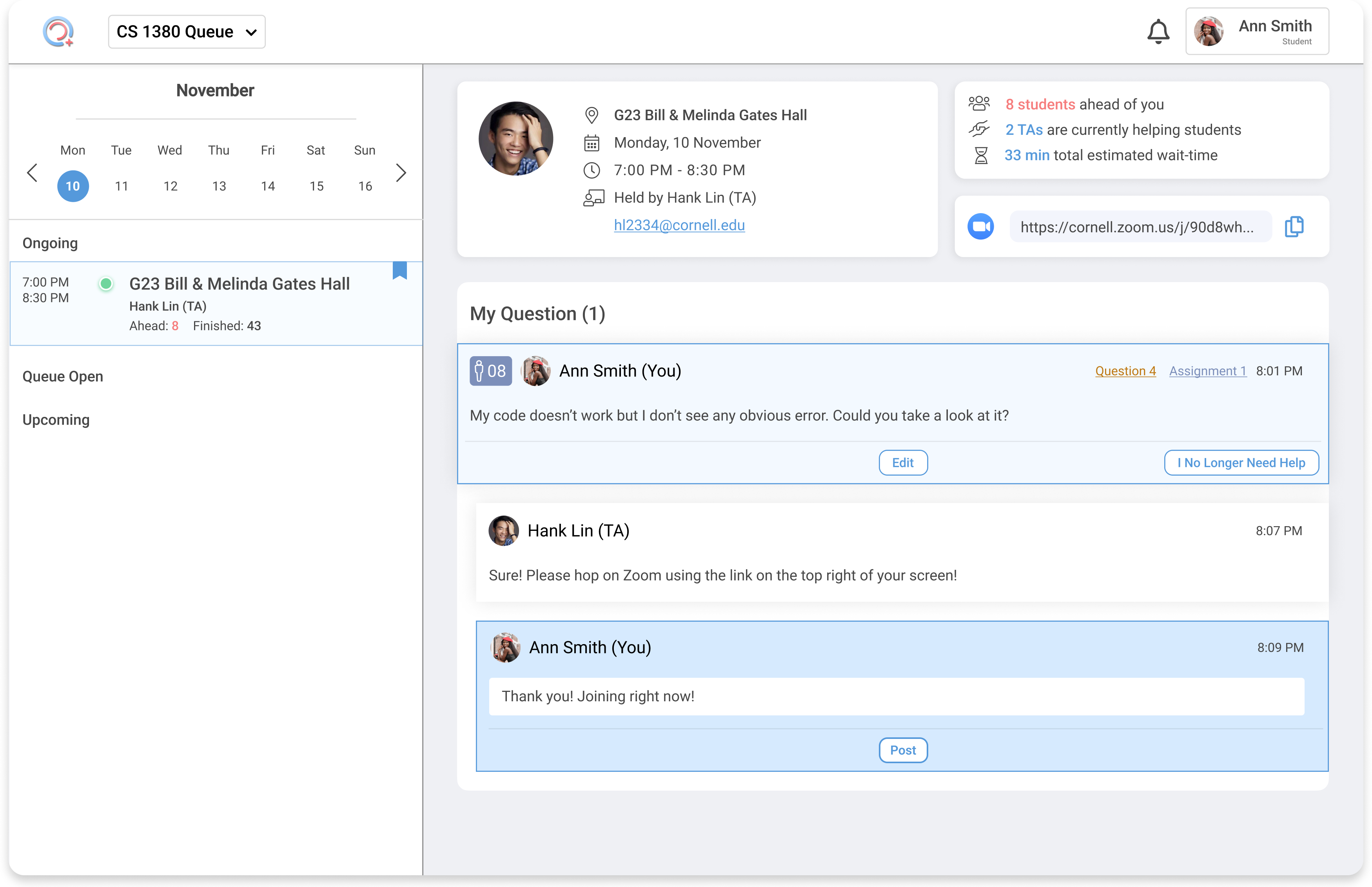The width and height of the screenshot is (1372, 887).
Task: Click the My Question (1) heading
Action: 537,313
